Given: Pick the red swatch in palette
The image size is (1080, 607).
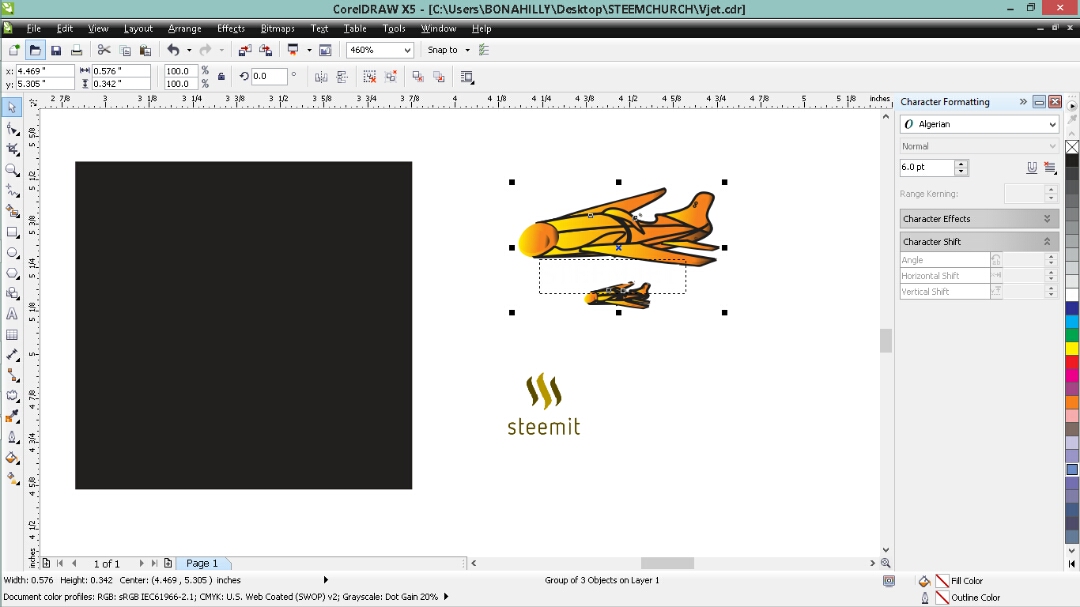Looking at the screenshot, I should (1072, 362).
